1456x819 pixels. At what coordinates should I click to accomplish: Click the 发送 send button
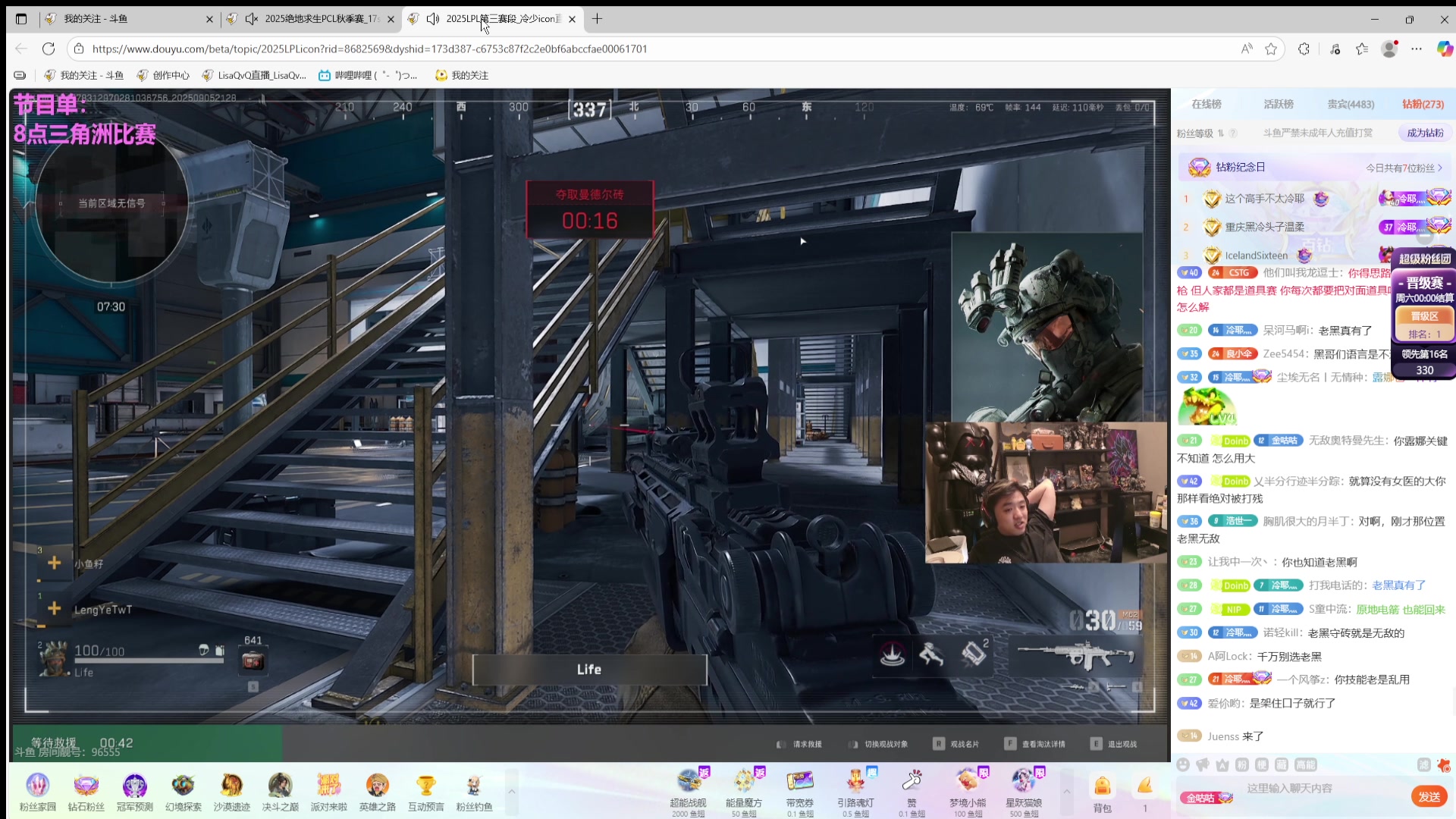(x=1429, y=797)
